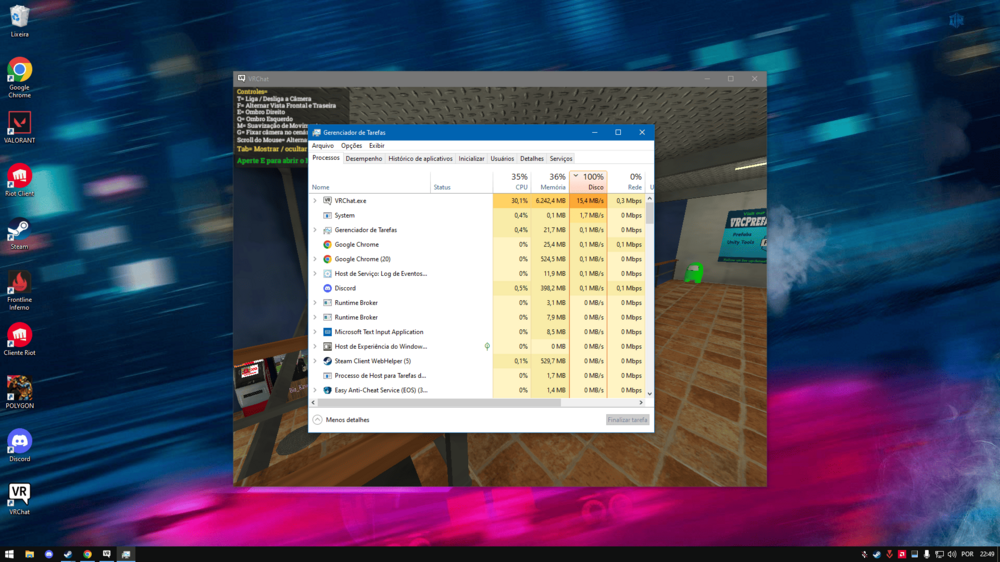Click the VRChat desktop shortcut icon
This screenshot has width=1000, height=562.
pos(19,494)
